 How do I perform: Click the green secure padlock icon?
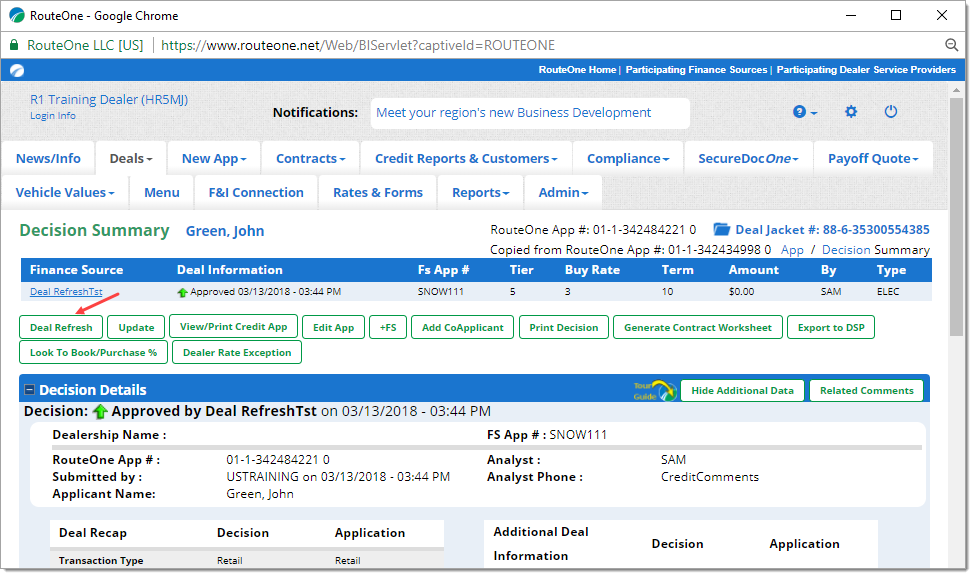(x=14, y=45)
